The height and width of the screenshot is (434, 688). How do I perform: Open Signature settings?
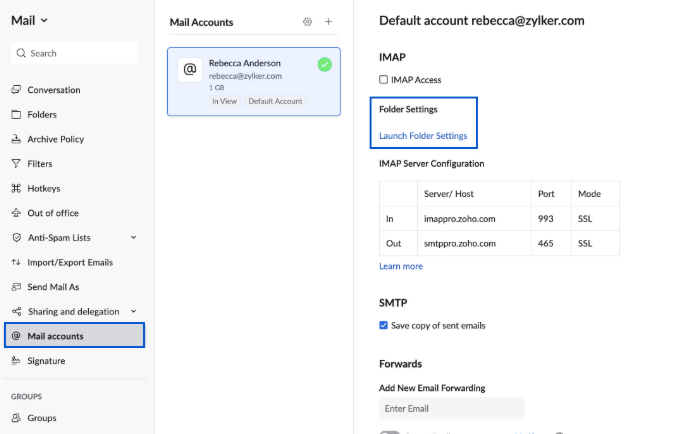point(46,360)
